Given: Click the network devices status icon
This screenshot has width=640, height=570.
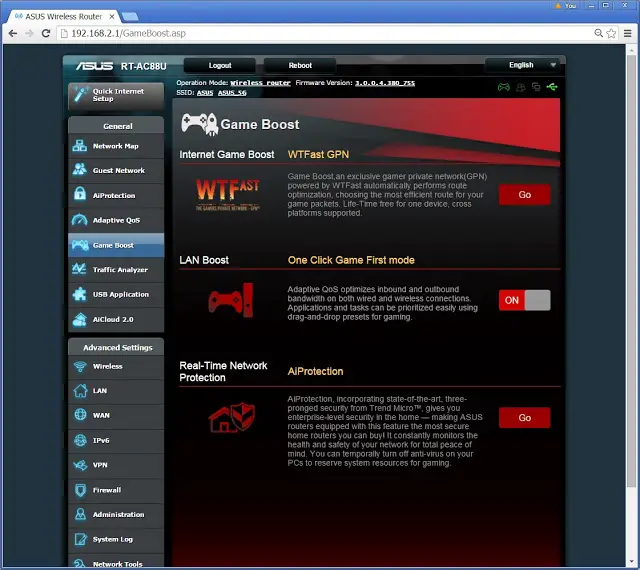Looking at the screenshot, I should pos(536,87).
